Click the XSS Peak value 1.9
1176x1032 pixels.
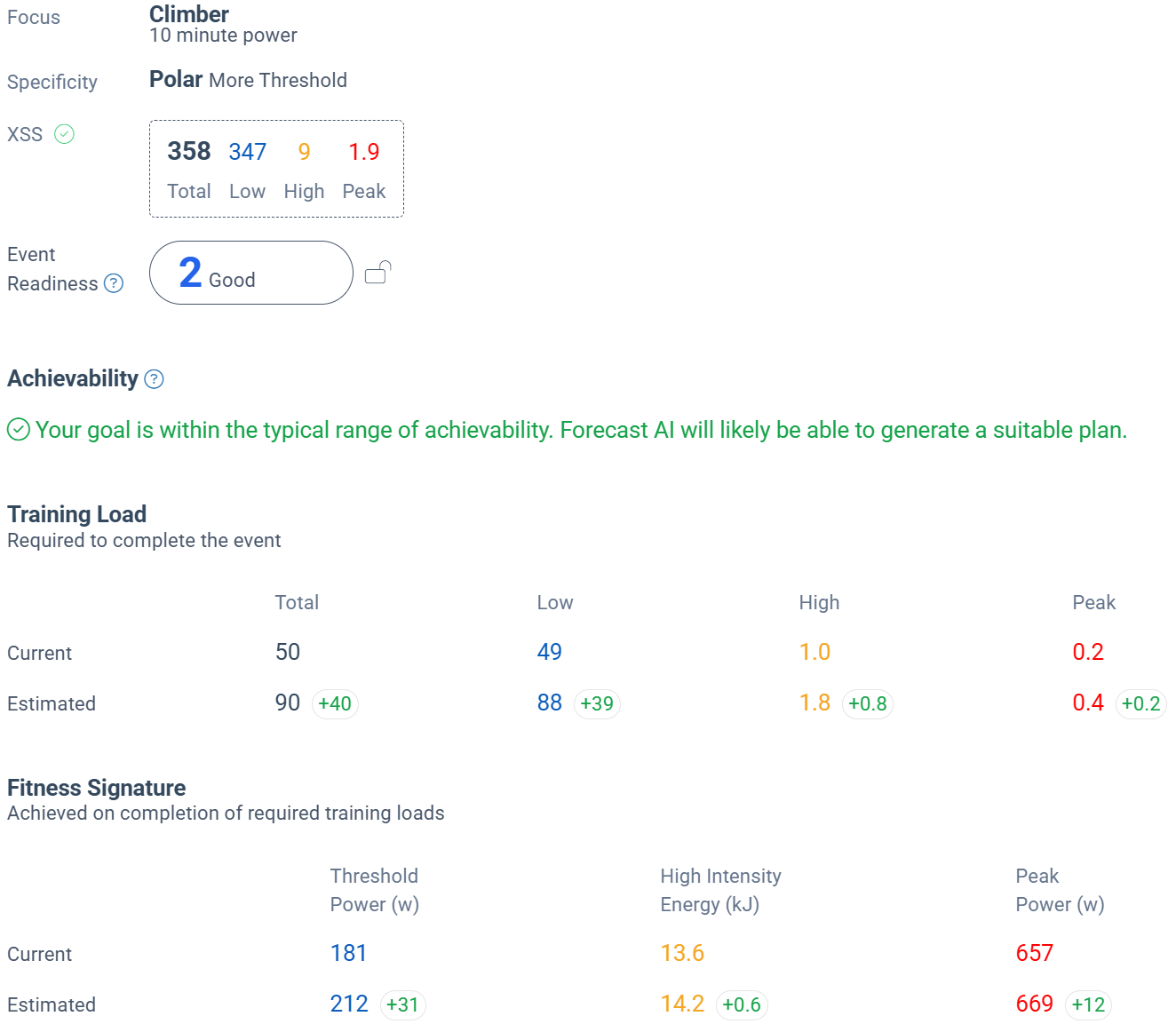(x=364, y=152)
